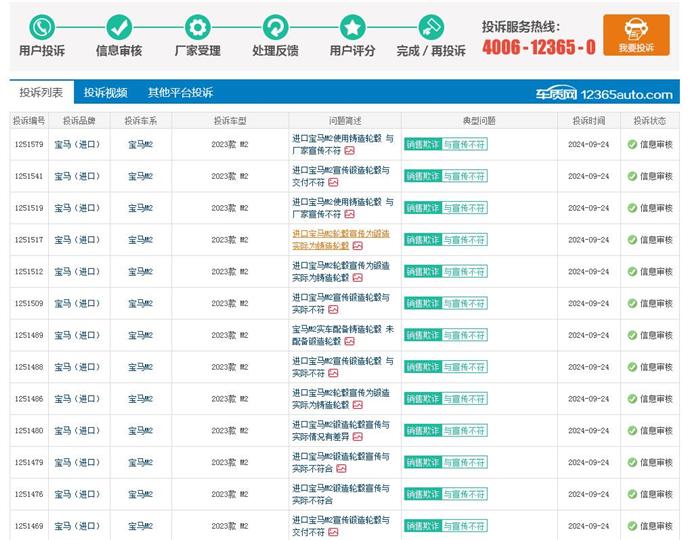Open highlighted complaint link in row 1251517
This screenshot has width=700, height=540.
pyautogui.click(x=341, y=240)
